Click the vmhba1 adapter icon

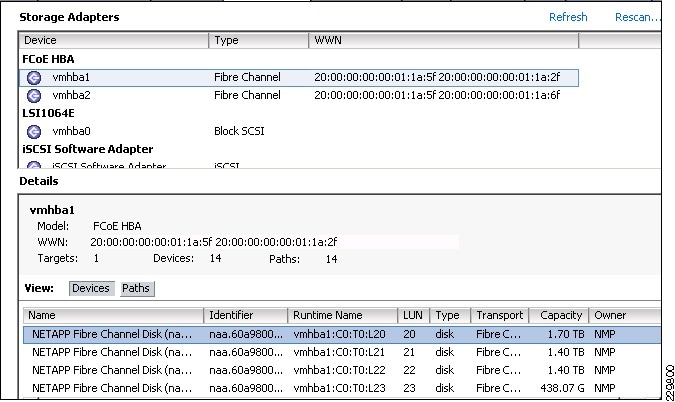[34, 77]
